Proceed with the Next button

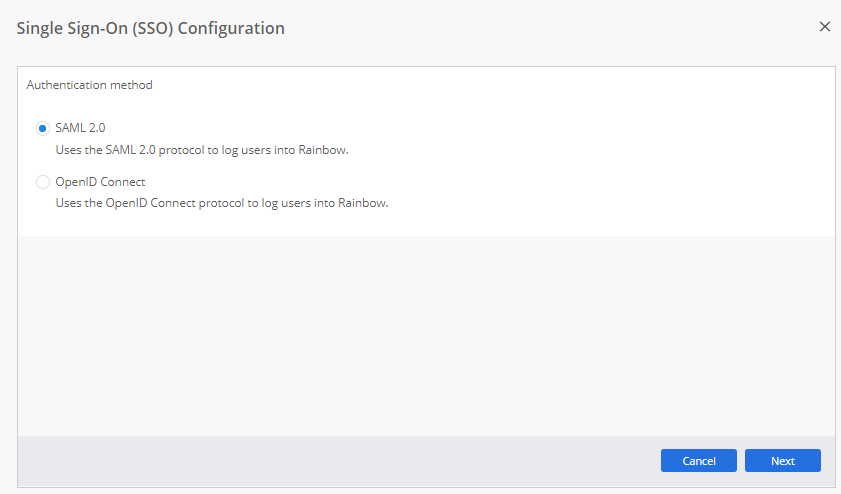(x=782, y=461)
